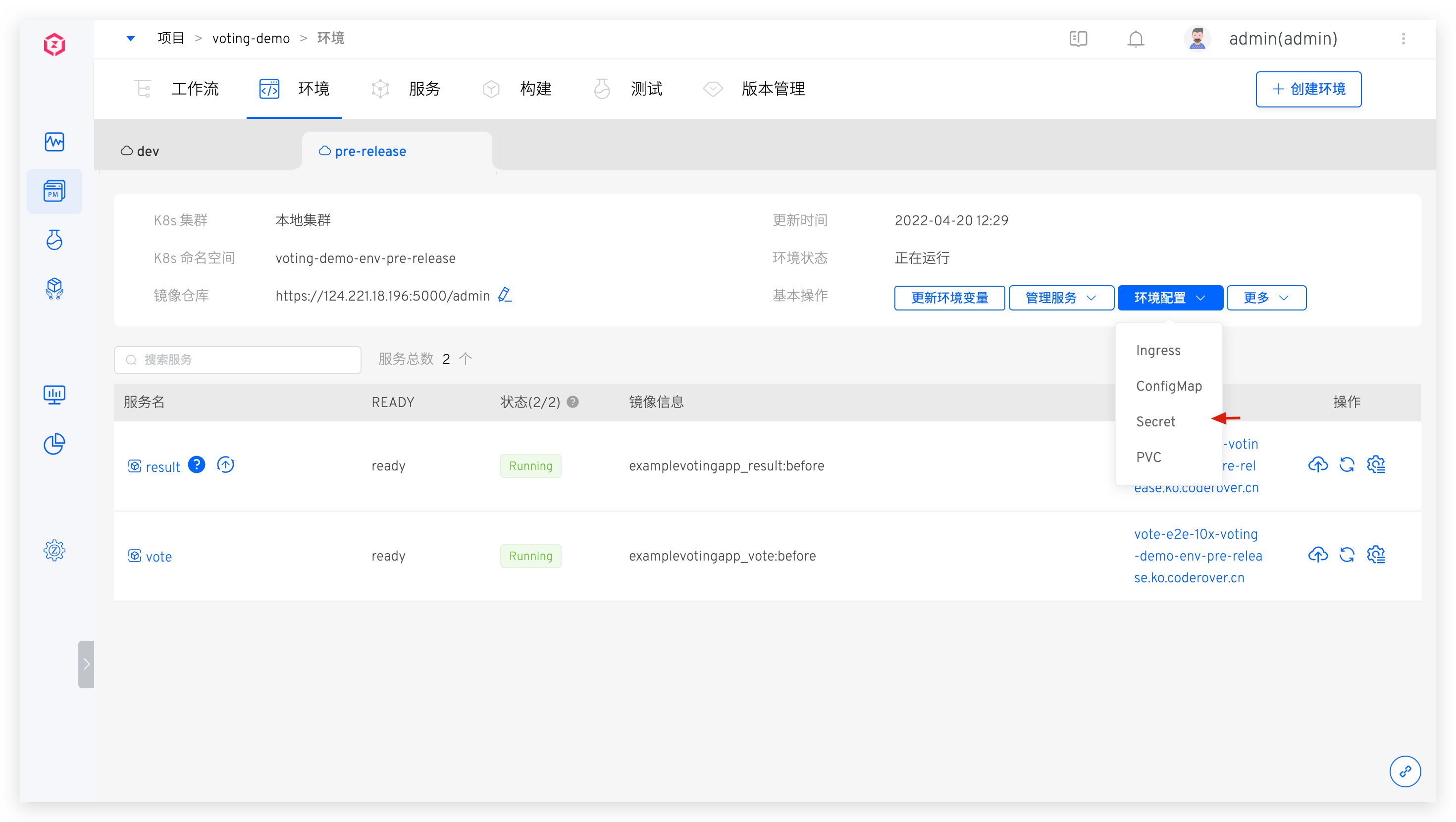Open the documentation book icon

coord(1078,39)
